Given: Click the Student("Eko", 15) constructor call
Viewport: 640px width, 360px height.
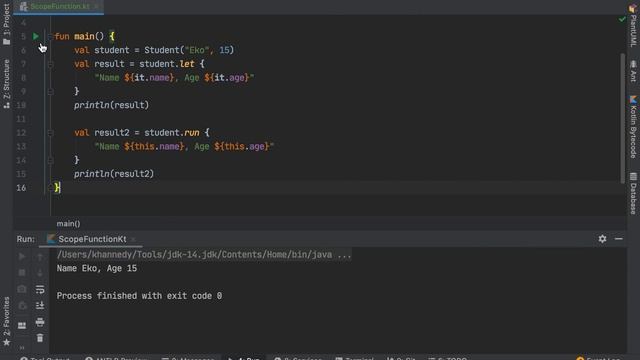Looking at the screenshot, I should (x=189, y=50).
